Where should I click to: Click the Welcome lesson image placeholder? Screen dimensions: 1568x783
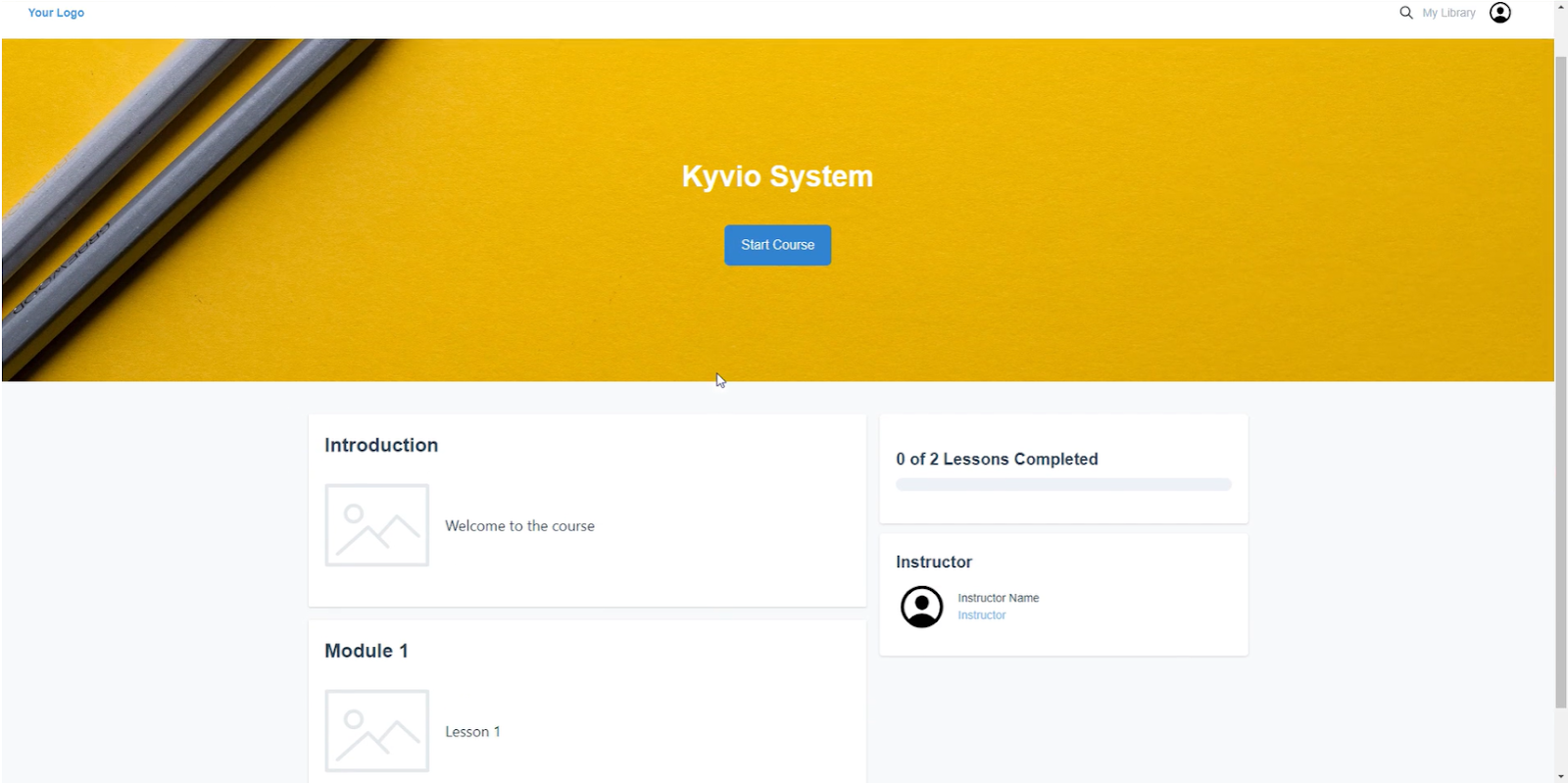[x=377, y=525]
